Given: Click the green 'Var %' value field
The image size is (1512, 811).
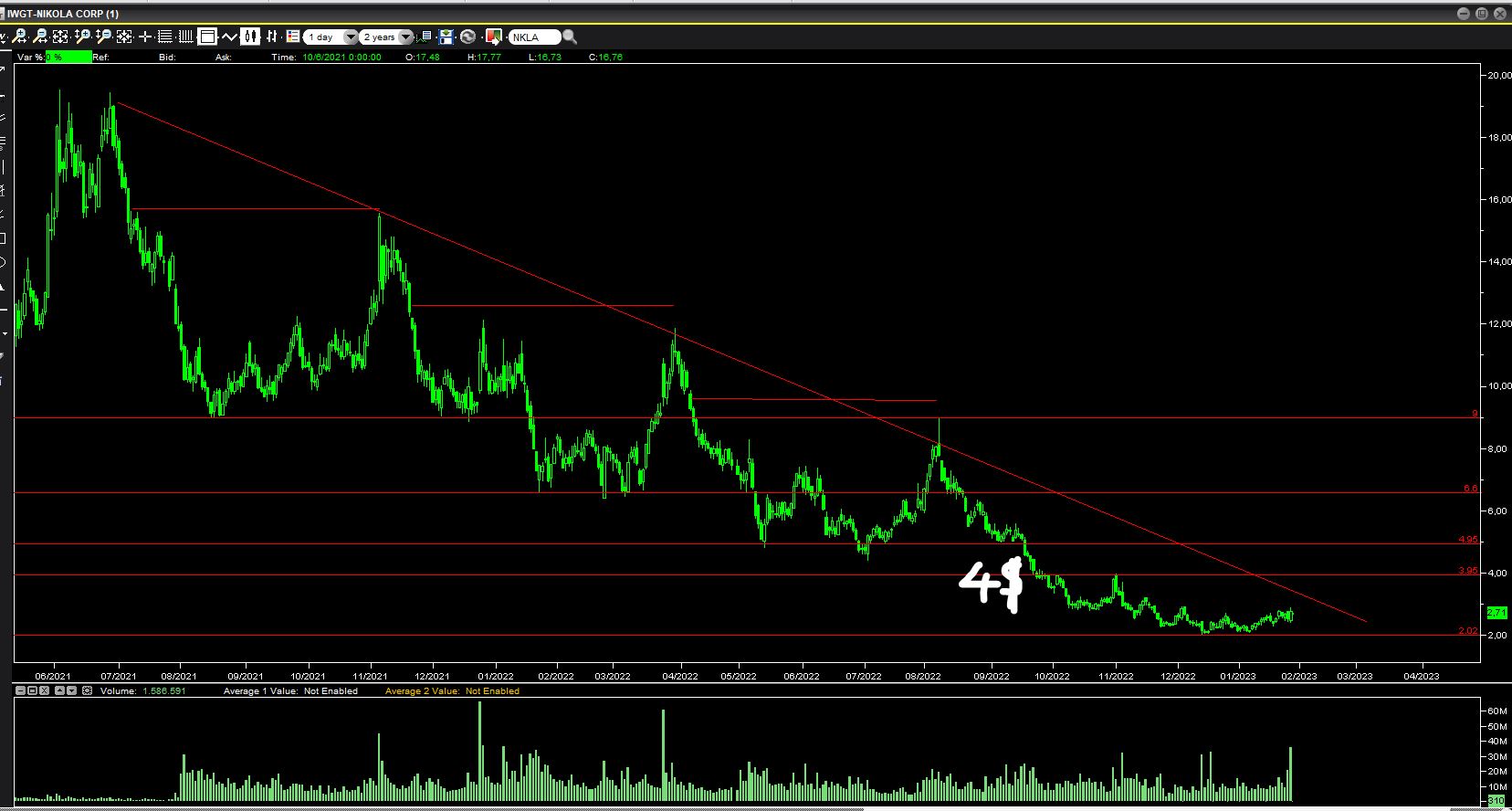Looking at the screenshot, I should coord(68,57).
